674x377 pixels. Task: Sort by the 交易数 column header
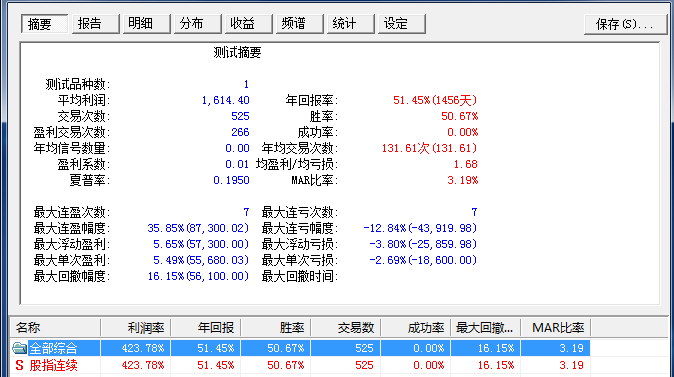click(x=346, y=328)
